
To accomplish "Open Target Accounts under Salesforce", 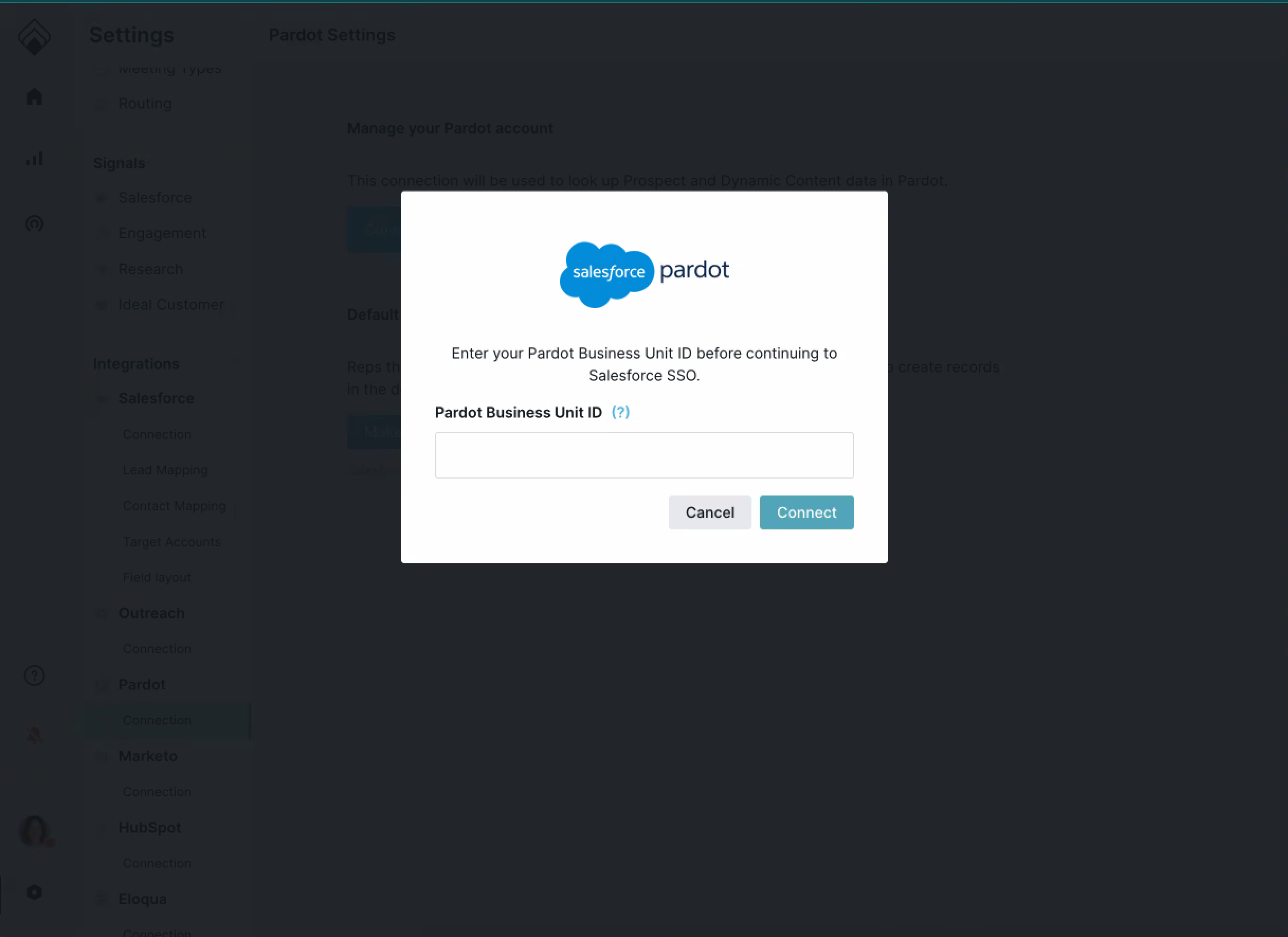I will 171,542.
